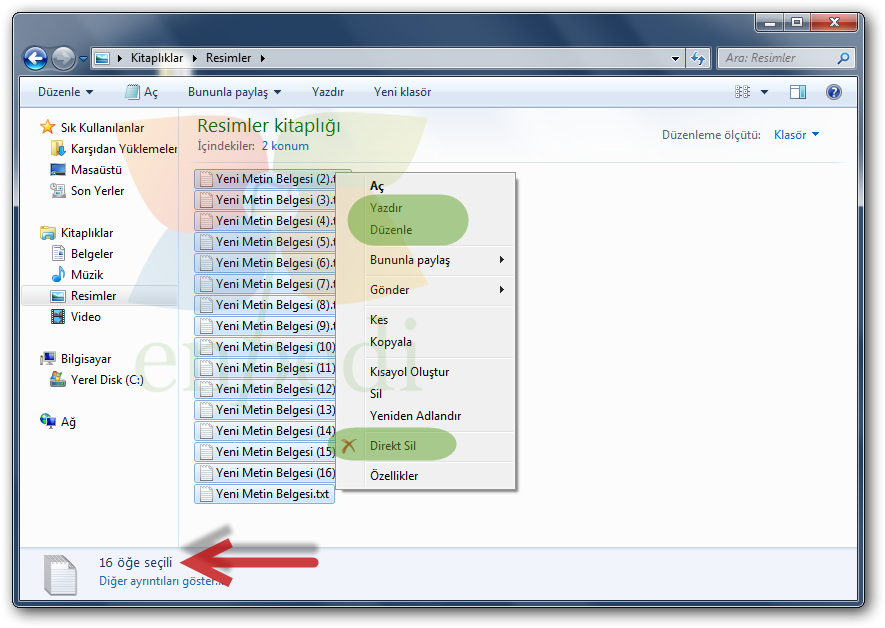This screenshot has width=885, height=628.
Task: Click the document icon in details pane
Action: 60,575
